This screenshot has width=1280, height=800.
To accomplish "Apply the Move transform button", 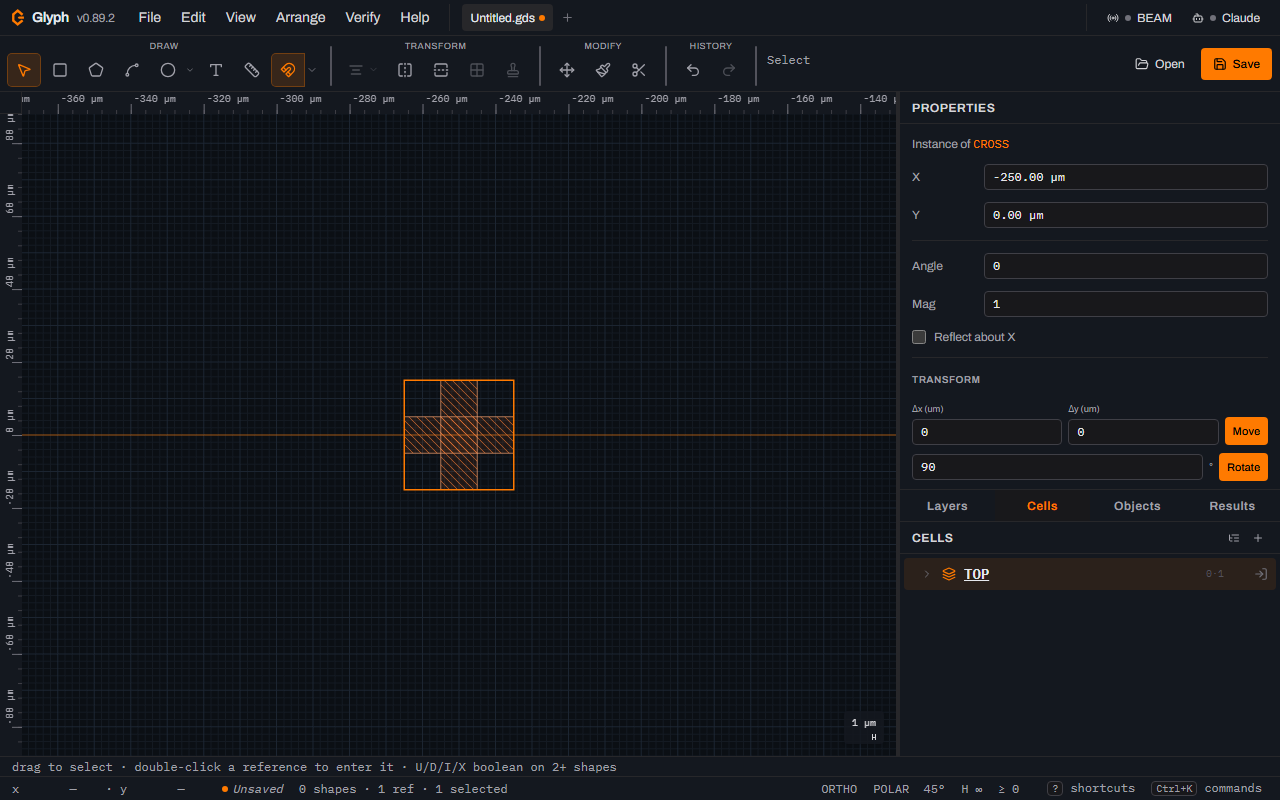I will tap(1246, 431).
